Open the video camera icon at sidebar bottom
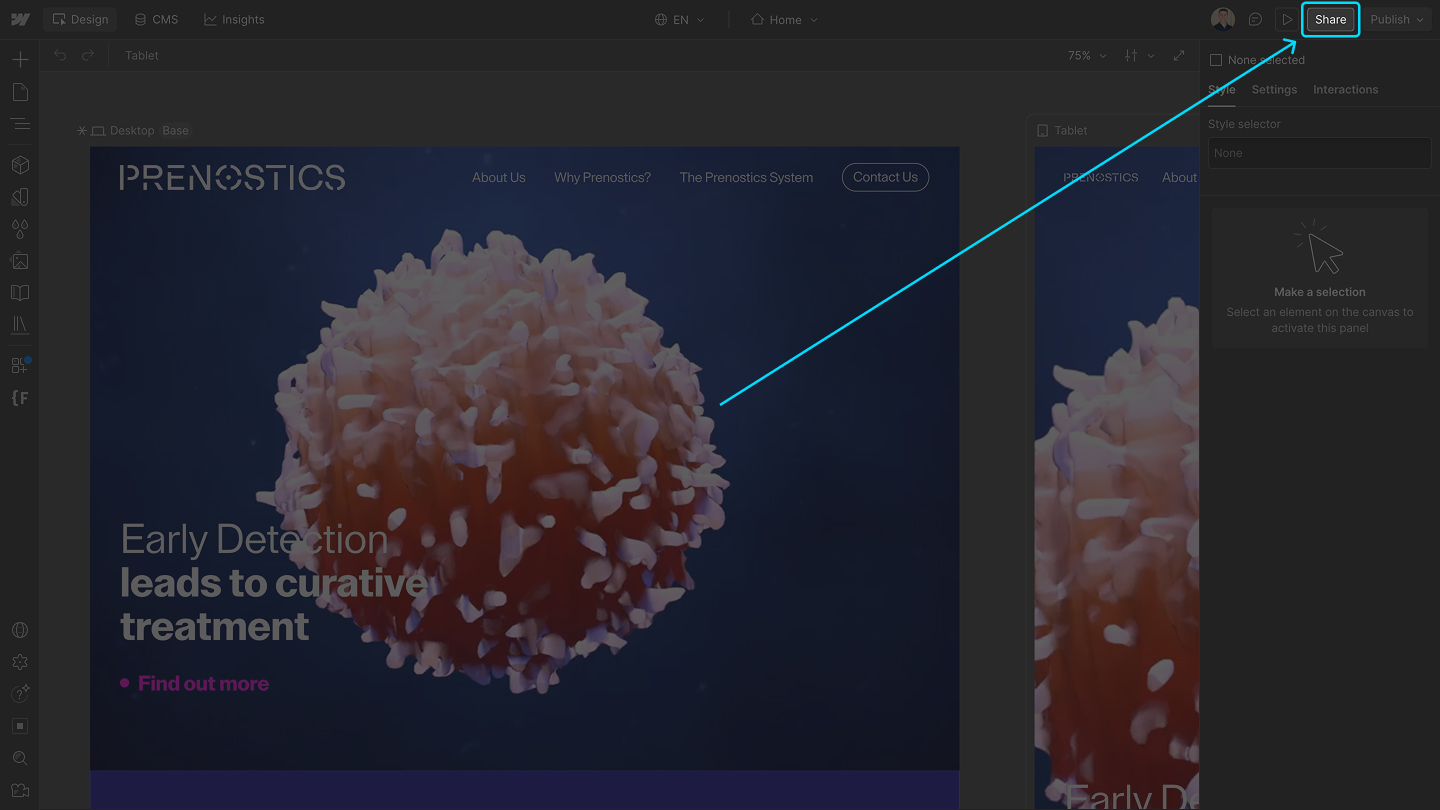1440x810 pixels. [x=20, y=790]
